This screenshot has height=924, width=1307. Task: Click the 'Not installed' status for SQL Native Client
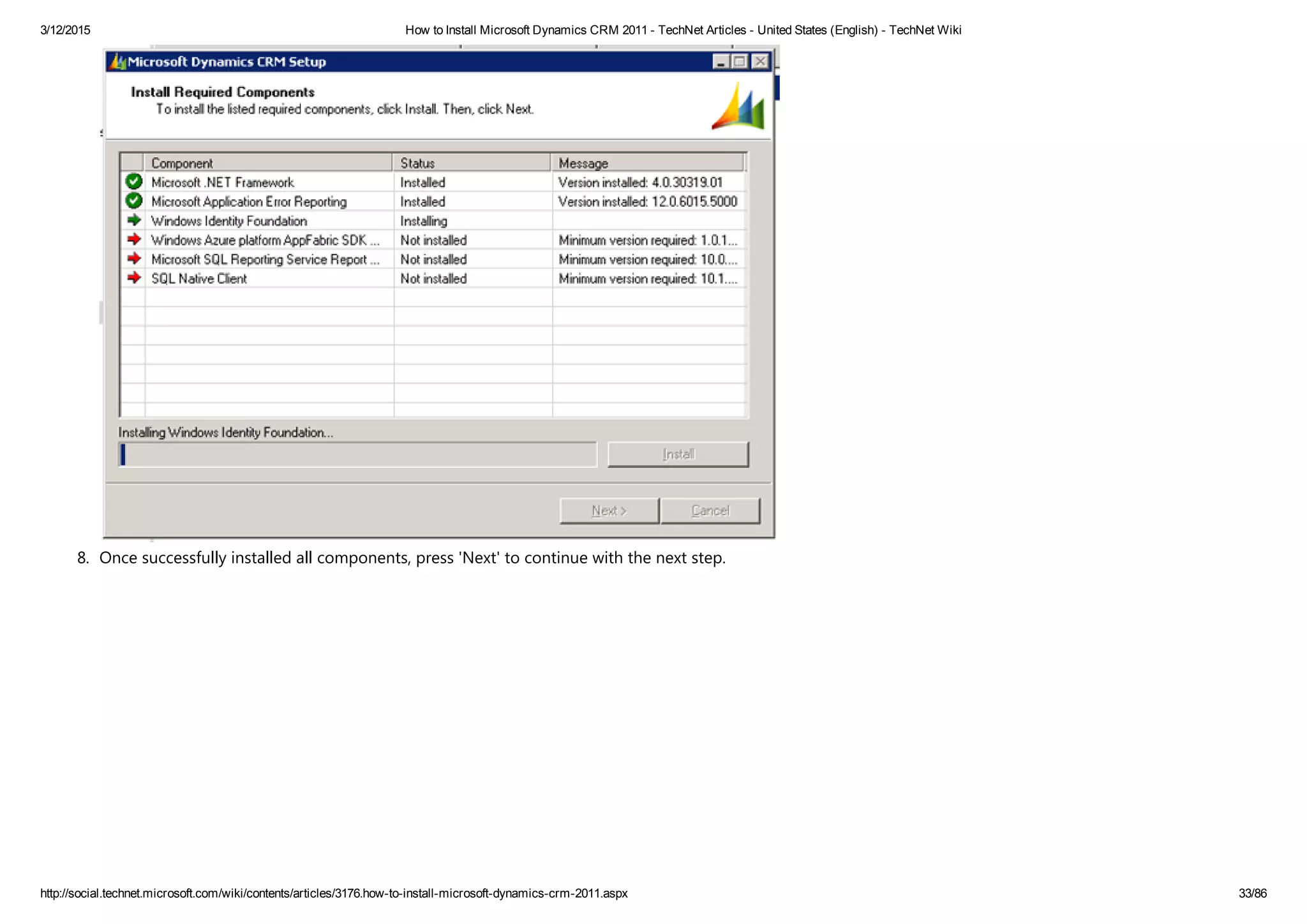[x=433, y=278]
